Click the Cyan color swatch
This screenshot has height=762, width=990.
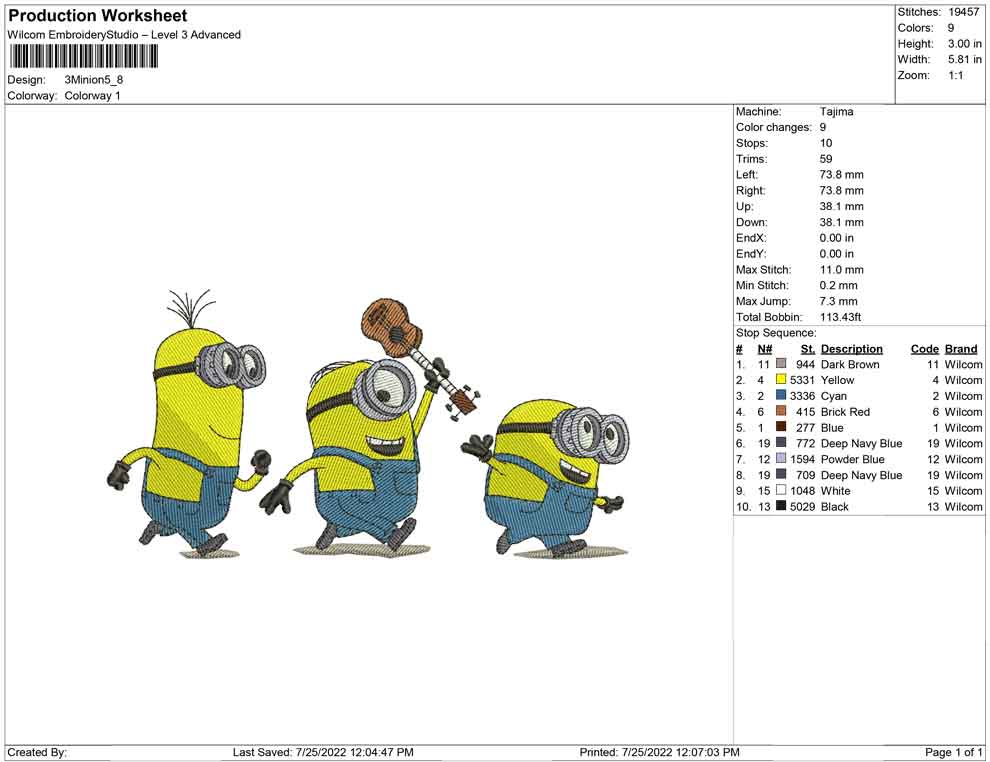coord(781,395)
